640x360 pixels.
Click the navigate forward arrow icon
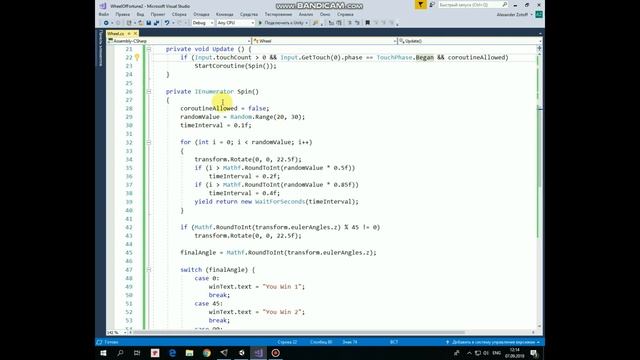[118, 23]
